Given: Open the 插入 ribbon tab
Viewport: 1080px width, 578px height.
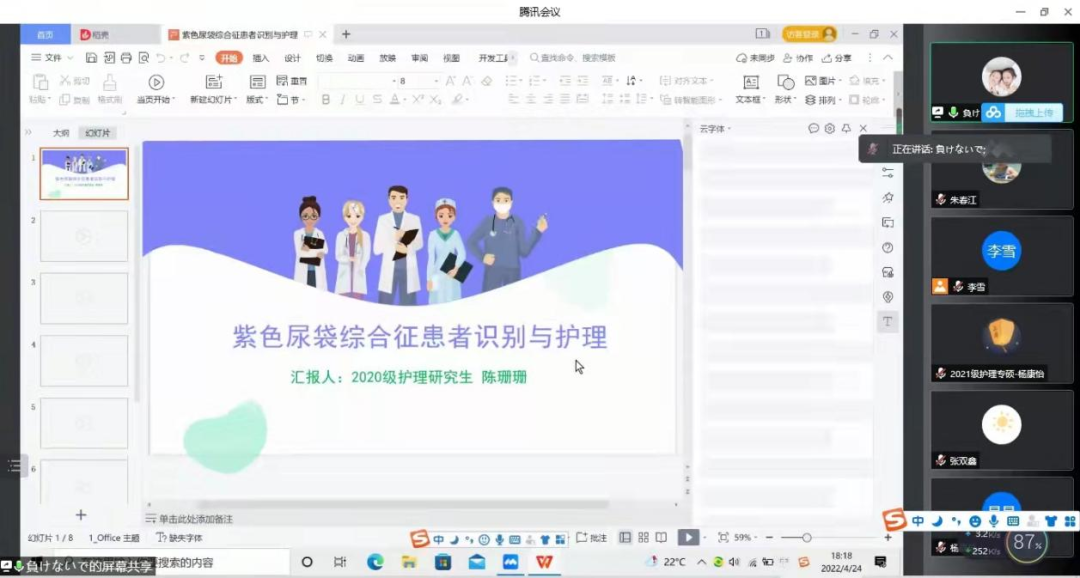Looking at the screenshot, I should pos(261,58).
